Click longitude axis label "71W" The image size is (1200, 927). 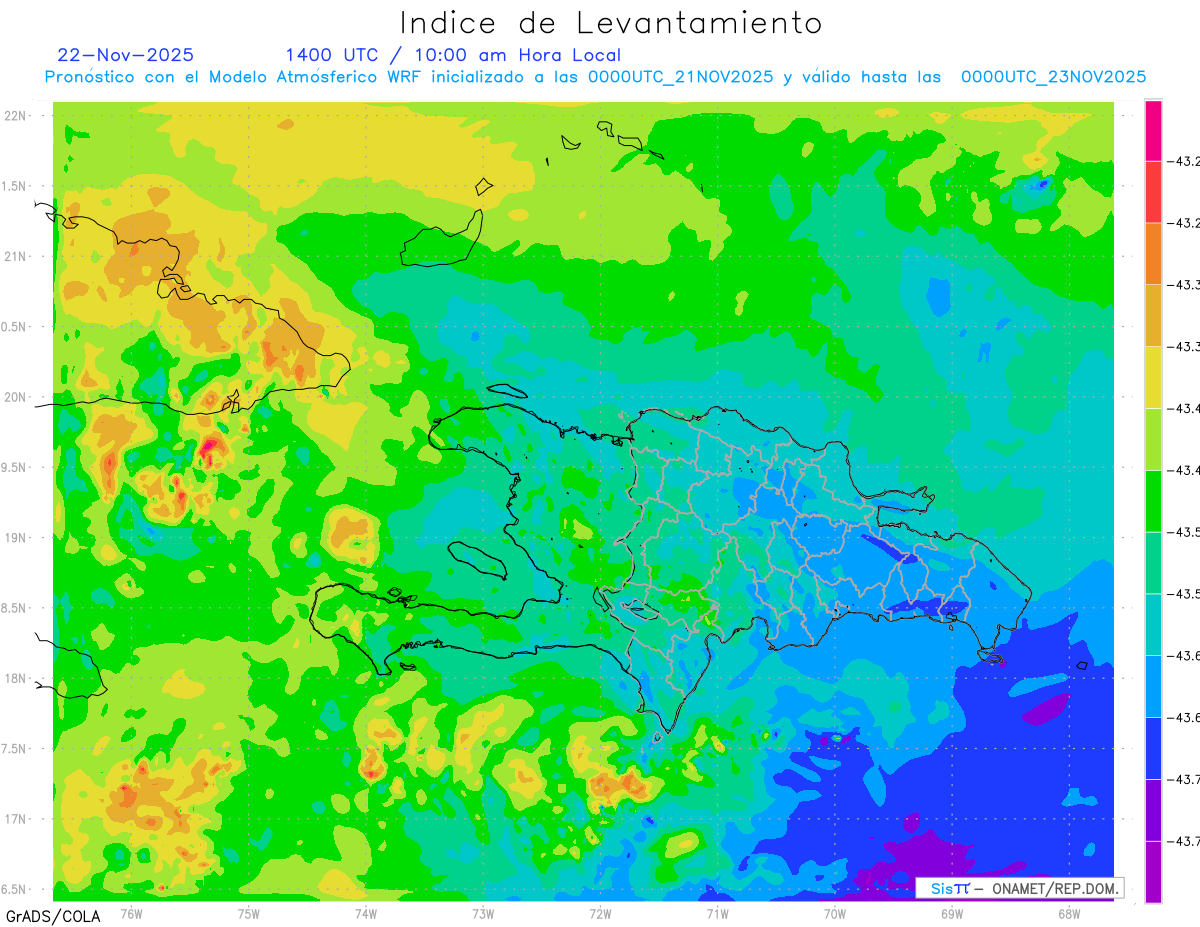click(x=717, y=914)
